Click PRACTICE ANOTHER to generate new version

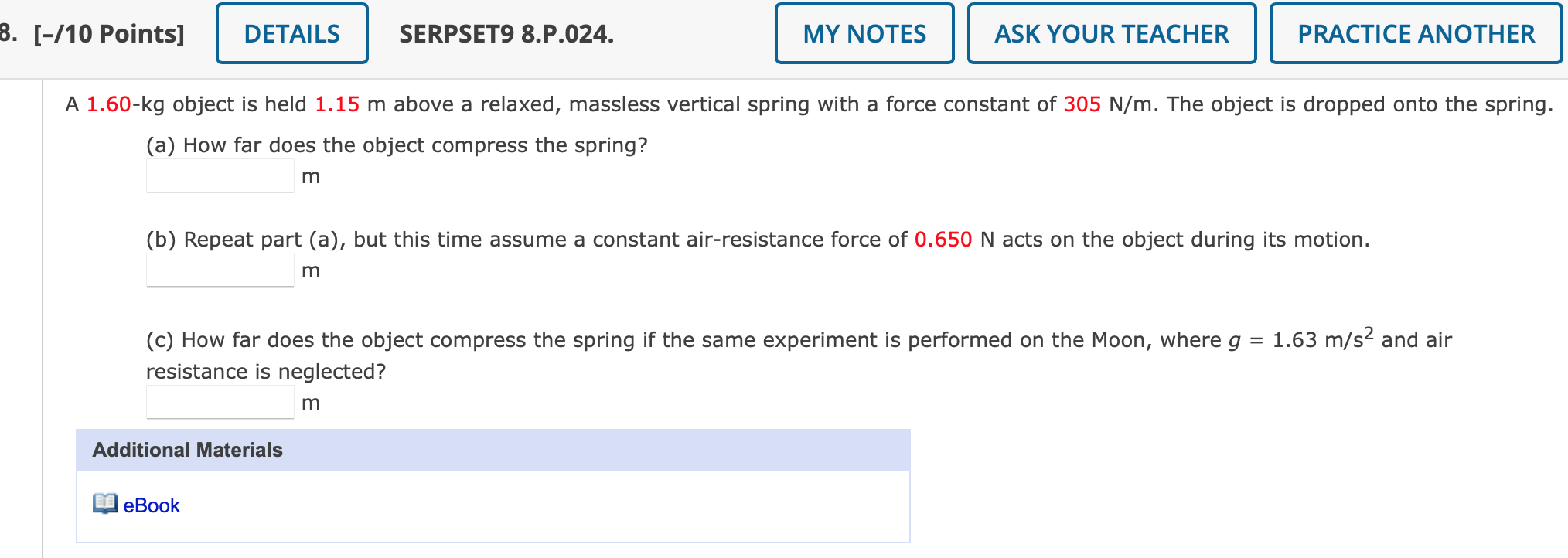(x=1415, y=32)
